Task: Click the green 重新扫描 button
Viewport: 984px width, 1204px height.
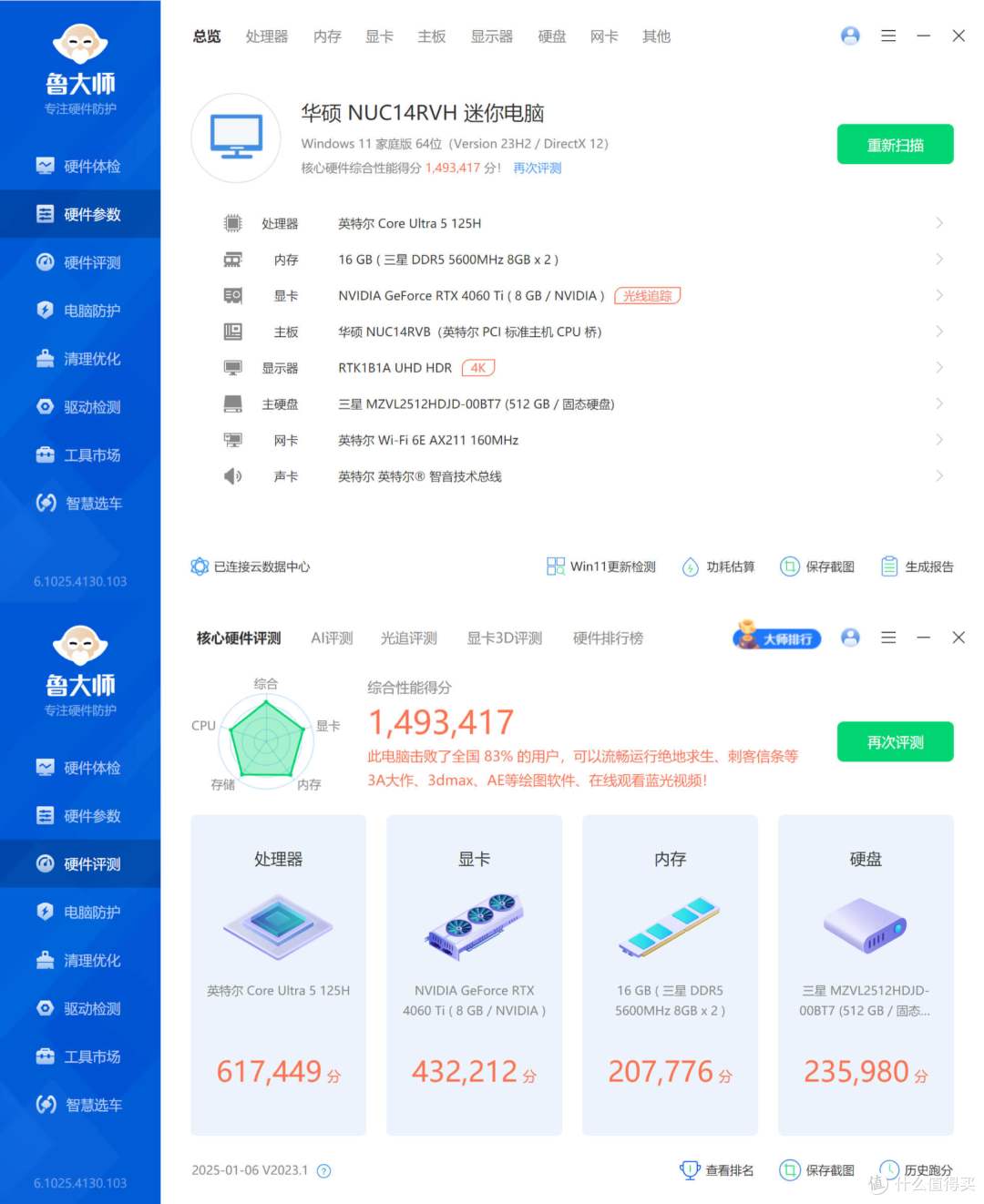Action: coord(896,145)
